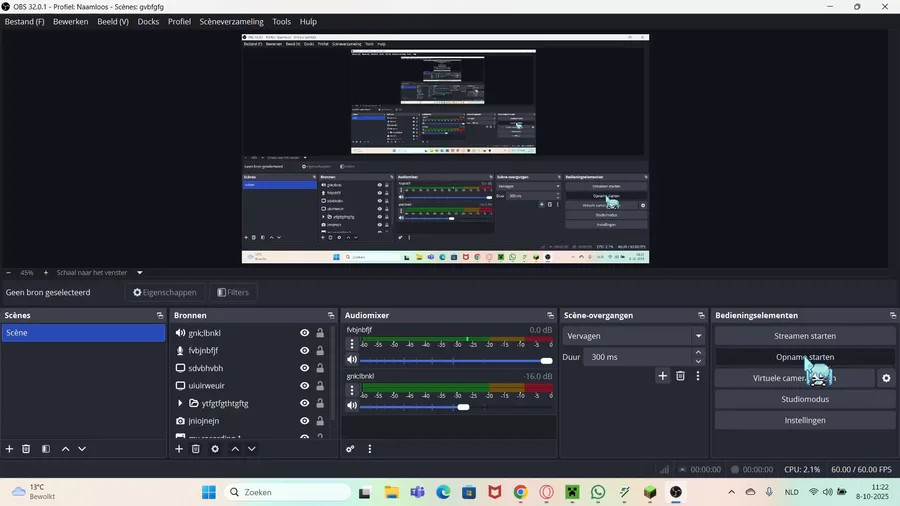Lock the sdvbhvbh source
This screenshot has width=900, height=506.
pos(320,368)
